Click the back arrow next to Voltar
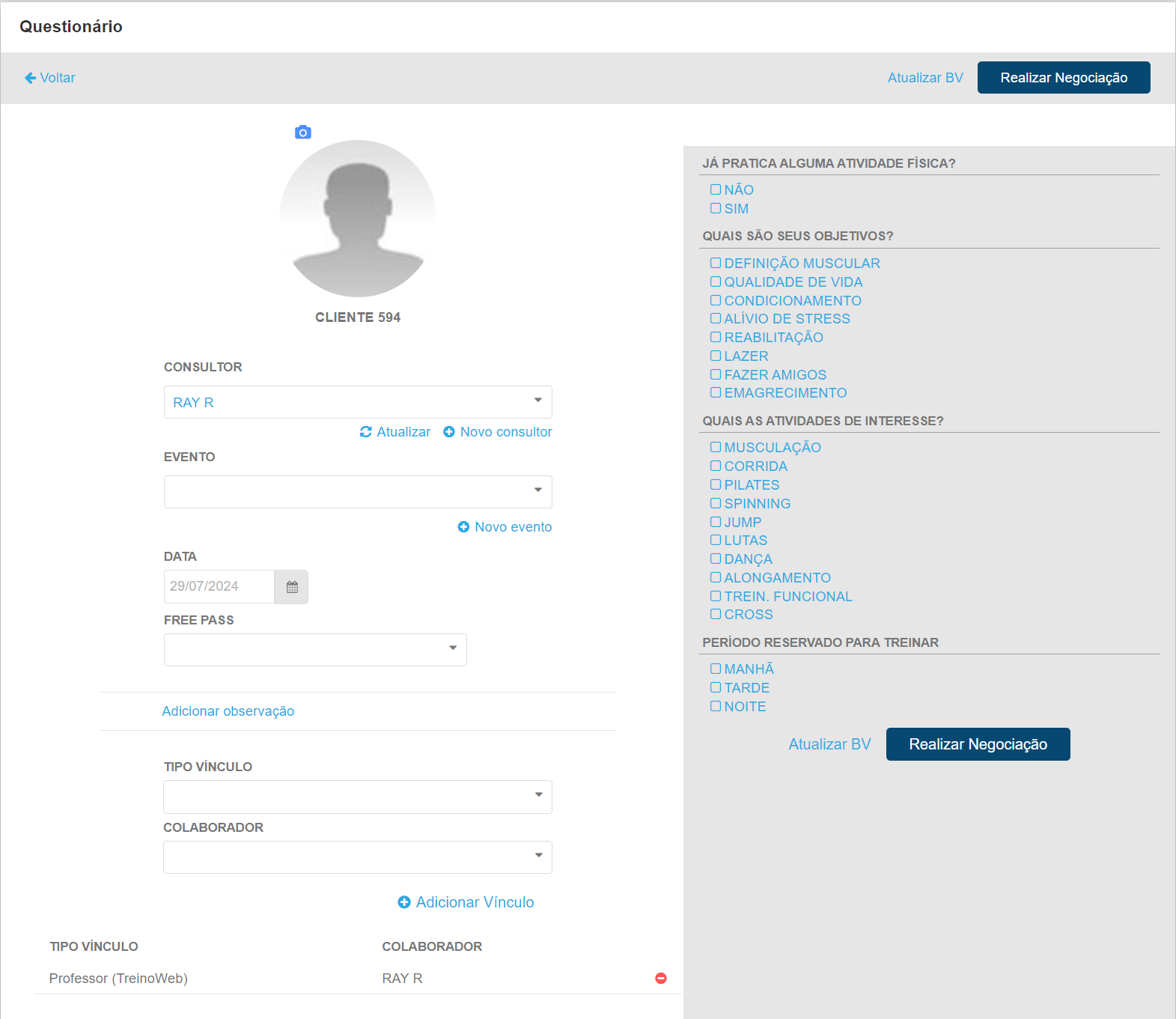Viewport: 1176px width, 1019px height. pyautogui.click(x=30, y=78)
